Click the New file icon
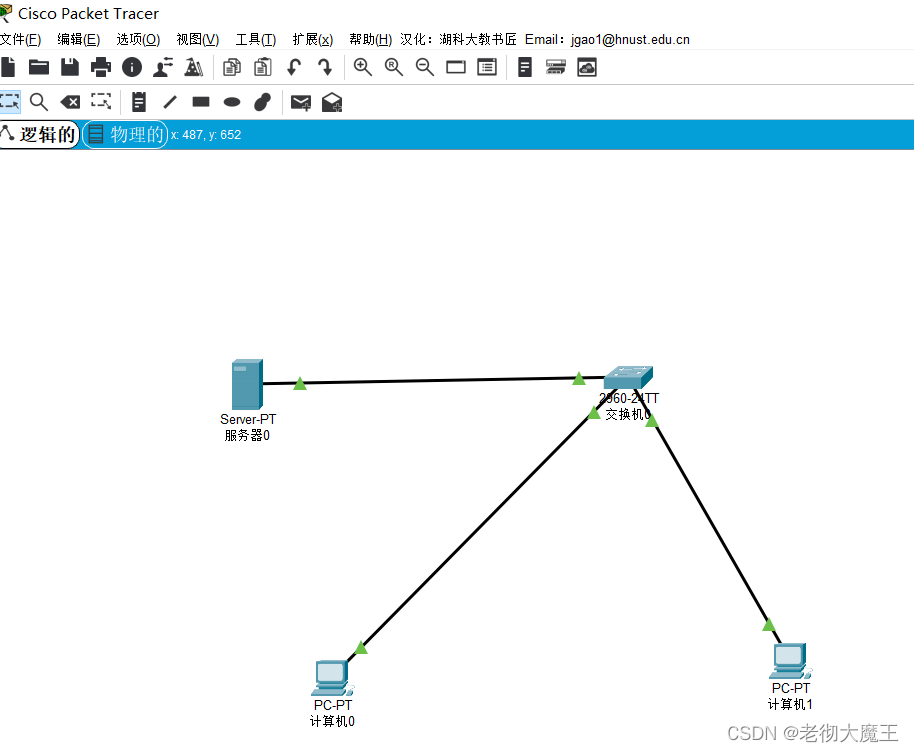 pyautogui.click(x=8, y=67)
